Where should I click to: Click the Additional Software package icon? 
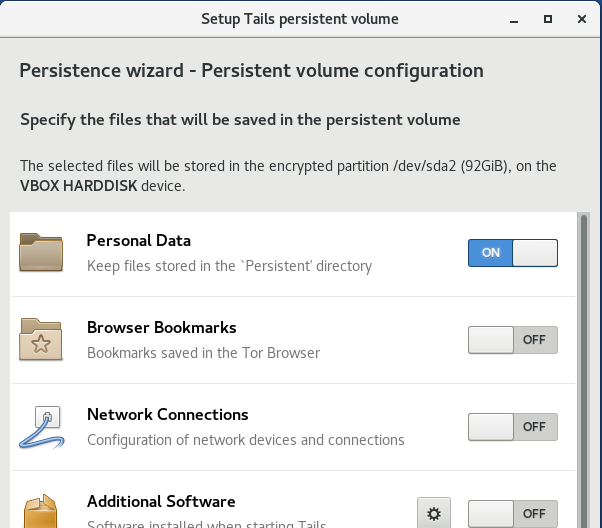click(x=41, y=510)
